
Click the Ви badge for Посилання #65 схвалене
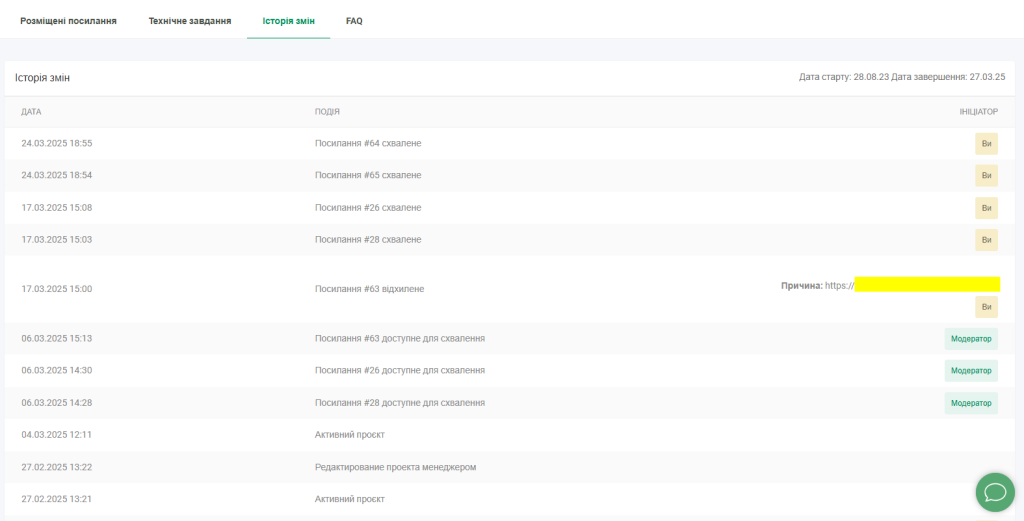(986, 176)
